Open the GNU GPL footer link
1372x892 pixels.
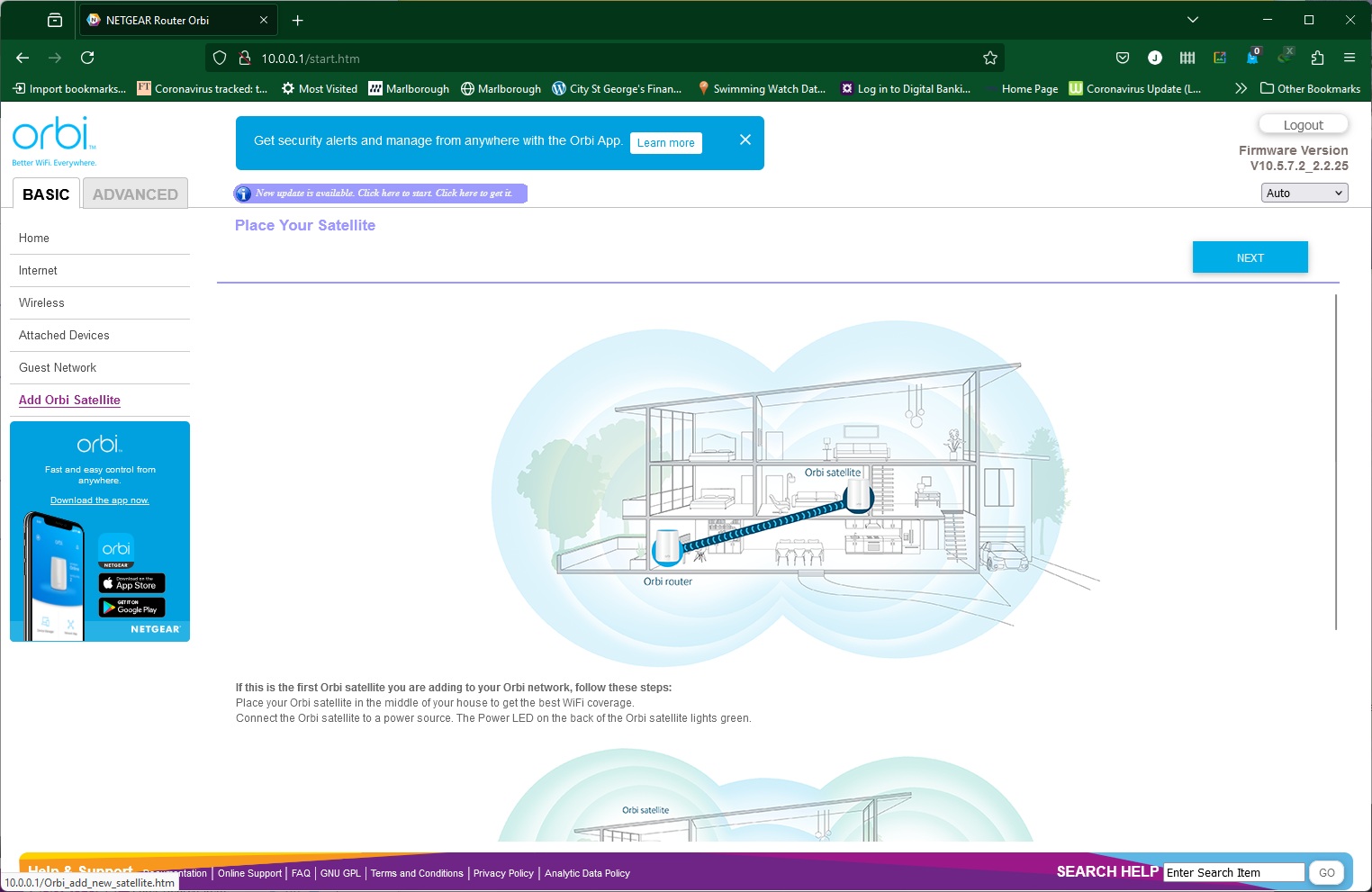(340, 873)
